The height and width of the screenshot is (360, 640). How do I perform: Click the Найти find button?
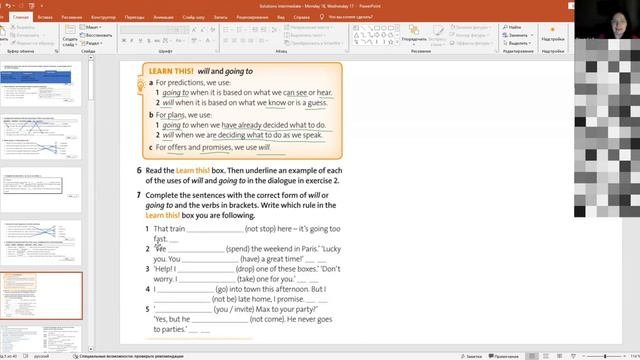[512, 27]
